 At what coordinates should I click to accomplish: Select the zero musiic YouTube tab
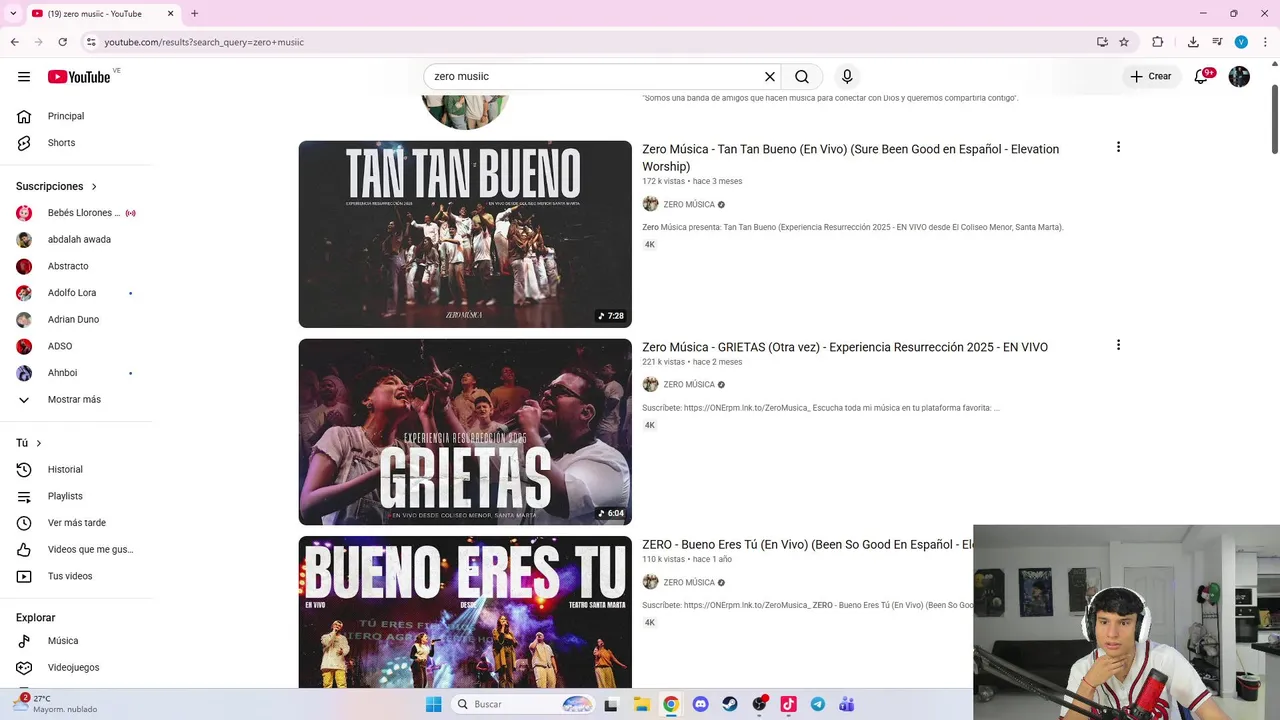click(100, 14)
